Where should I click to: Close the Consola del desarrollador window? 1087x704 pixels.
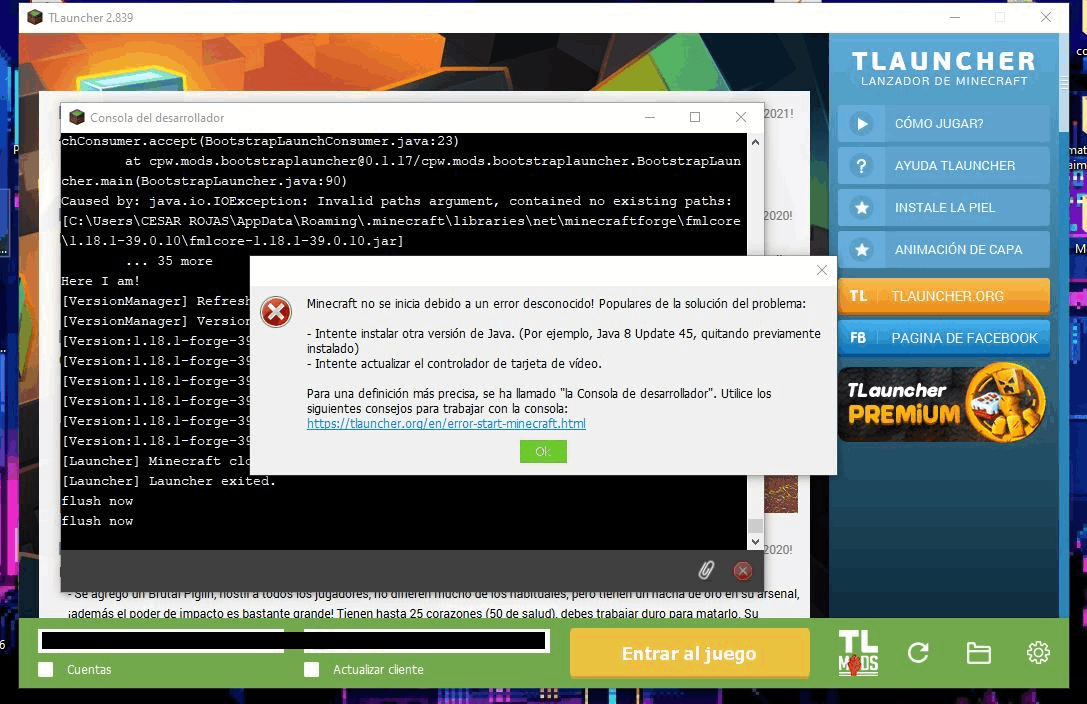[x=740, y=117]
